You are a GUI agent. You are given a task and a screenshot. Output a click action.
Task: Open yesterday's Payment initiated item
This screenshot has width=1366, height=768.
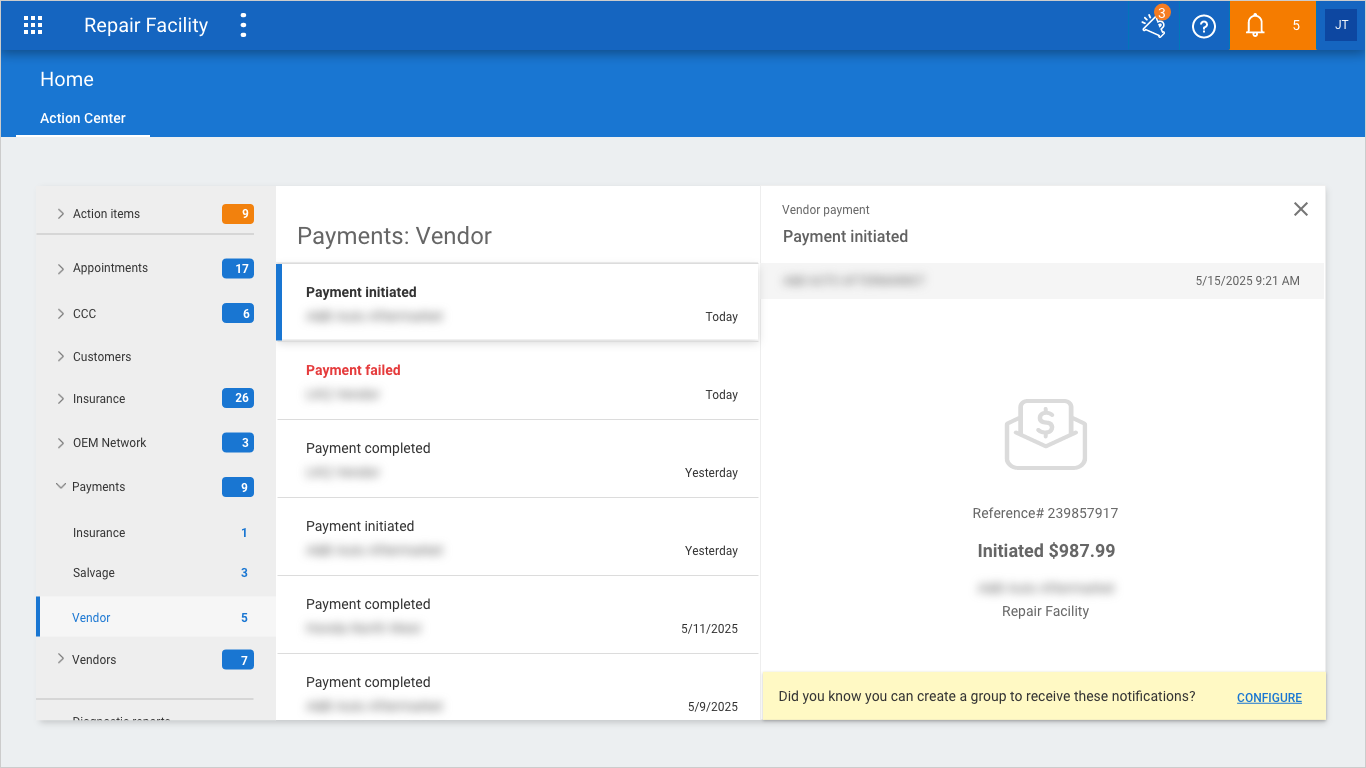coord(518,537)
